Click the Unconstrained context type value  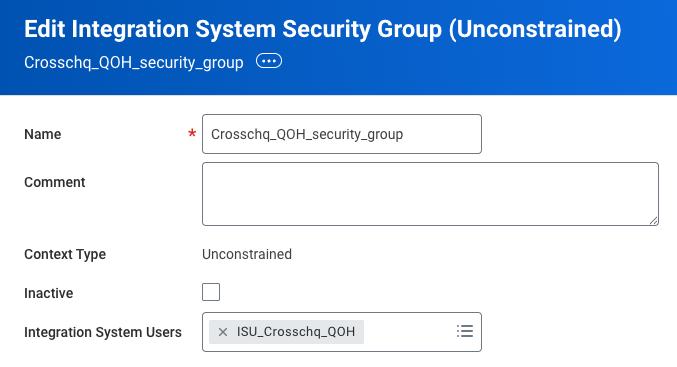coord(247,254)
